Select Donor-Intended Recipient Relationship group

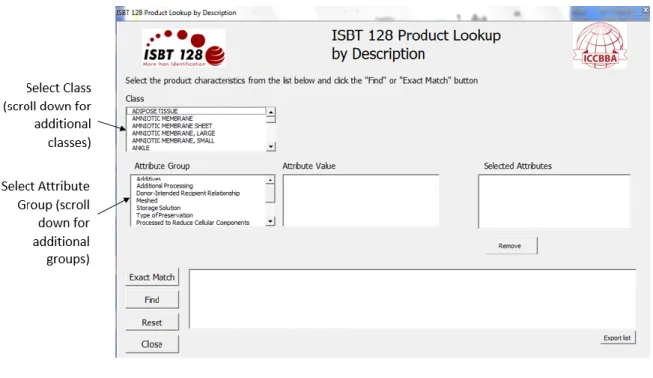coord(198,193)
